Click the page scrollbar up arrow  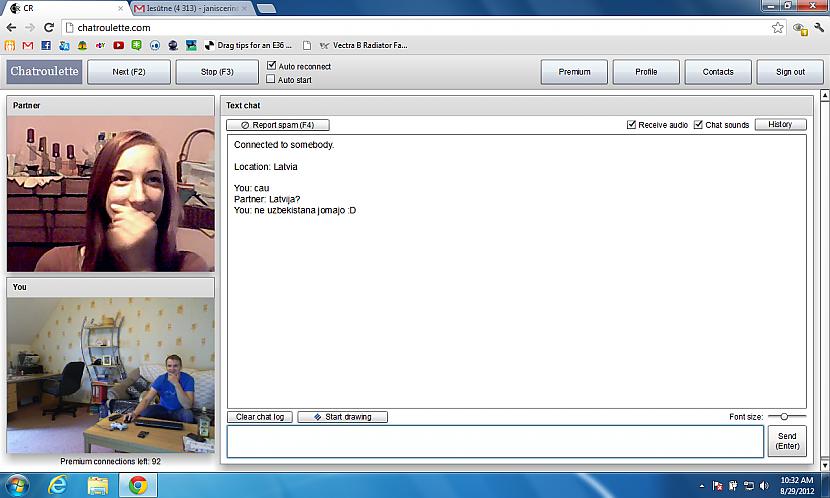[x=825, y=95]
